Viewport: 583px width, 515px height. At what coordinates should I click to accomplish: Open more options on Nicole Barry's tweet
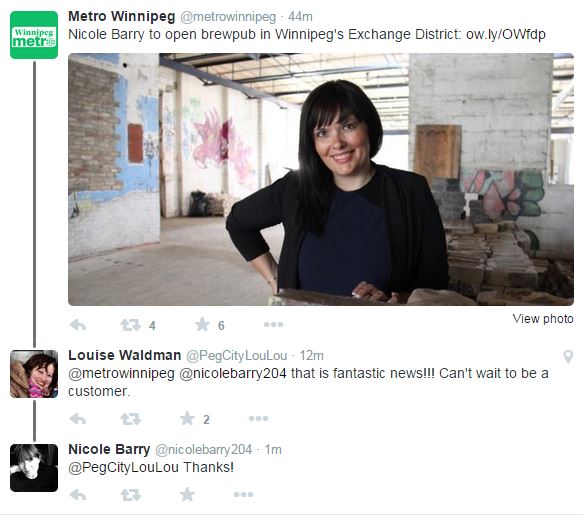pyautogui.click(x=244, y=495)
